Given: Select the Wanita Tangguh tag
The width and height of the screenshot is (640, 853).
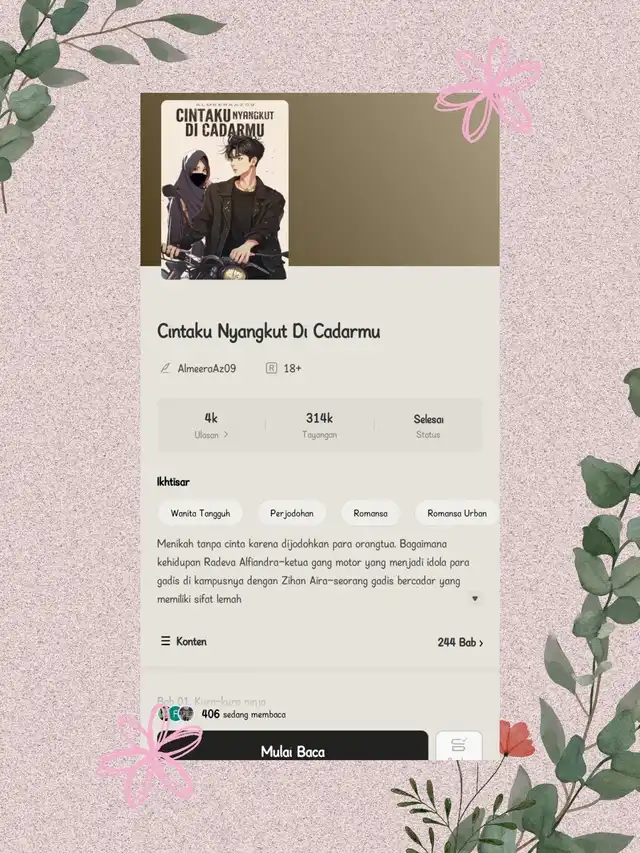Looking at the screenshot, I should coord(200,513).
